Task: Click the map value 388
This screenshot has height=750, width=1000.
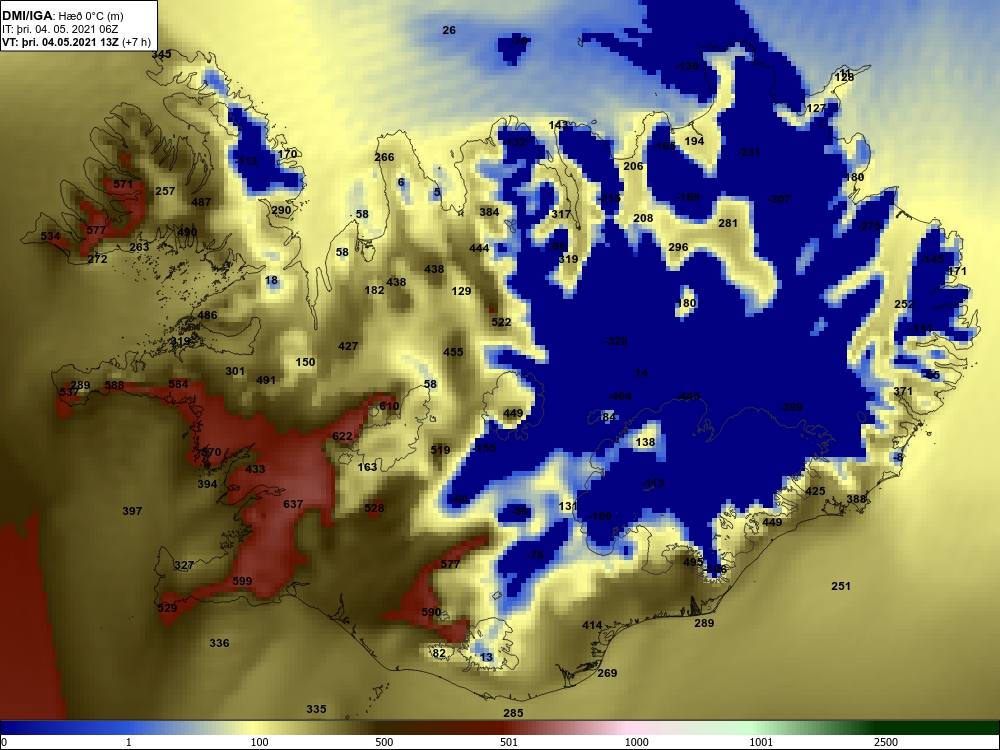Action: point(857,499)
